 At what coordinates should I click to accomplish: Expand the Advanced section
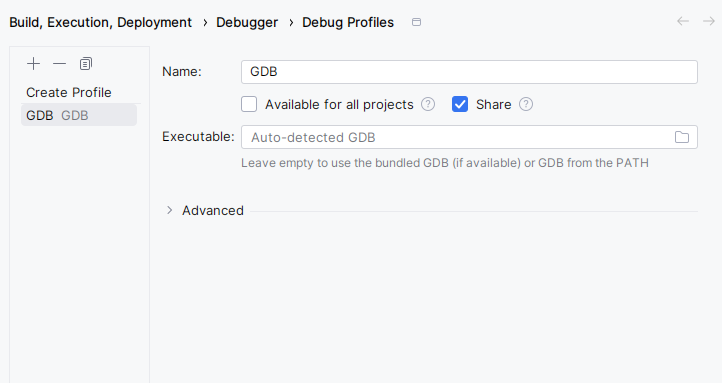pyautogui.click(x=169, y=210)
